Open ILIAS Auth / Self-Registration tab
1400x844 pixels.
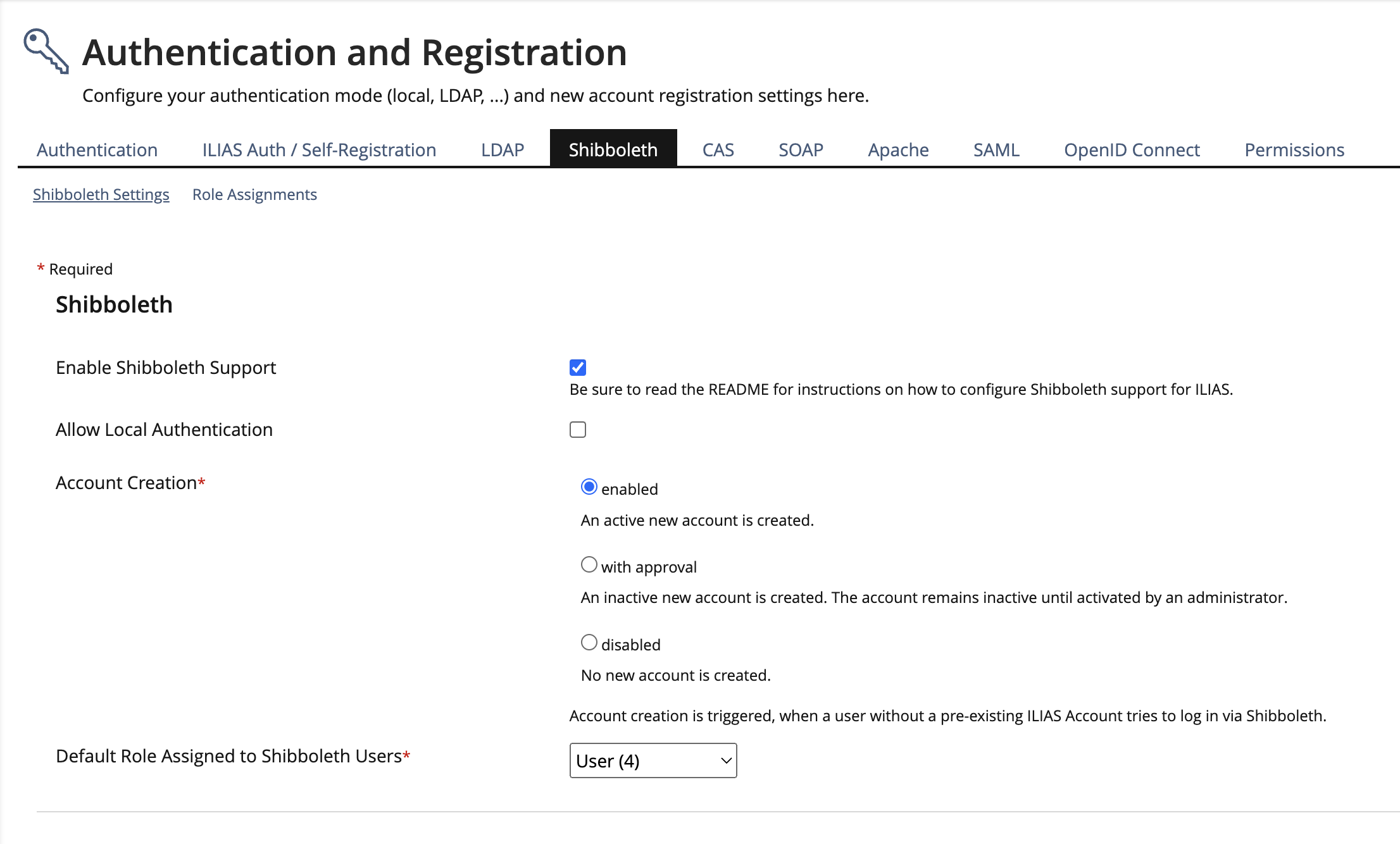(x=319, y=150)
